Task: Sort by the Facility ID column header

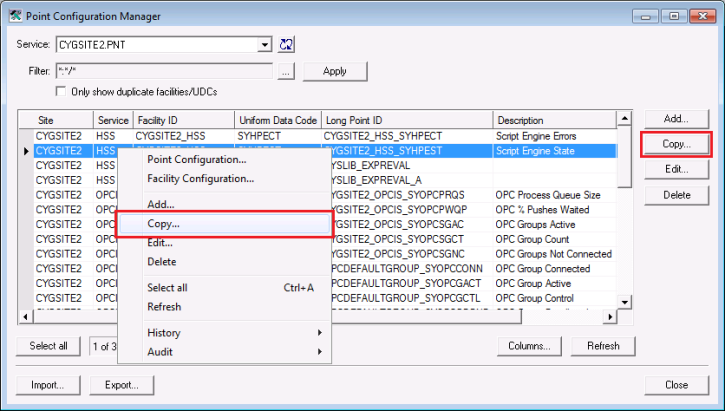Action: (184, 120)
